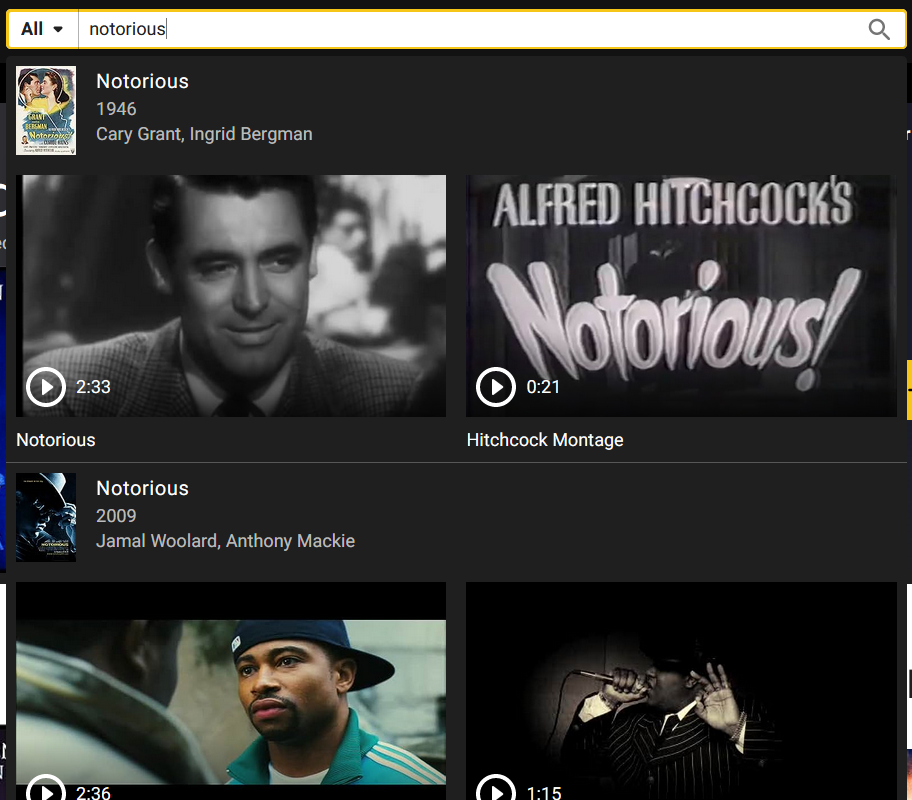Open the Notorious 2009 poster thumbnail
Viewport: 912px width, 800px height.
click(46, 517)
